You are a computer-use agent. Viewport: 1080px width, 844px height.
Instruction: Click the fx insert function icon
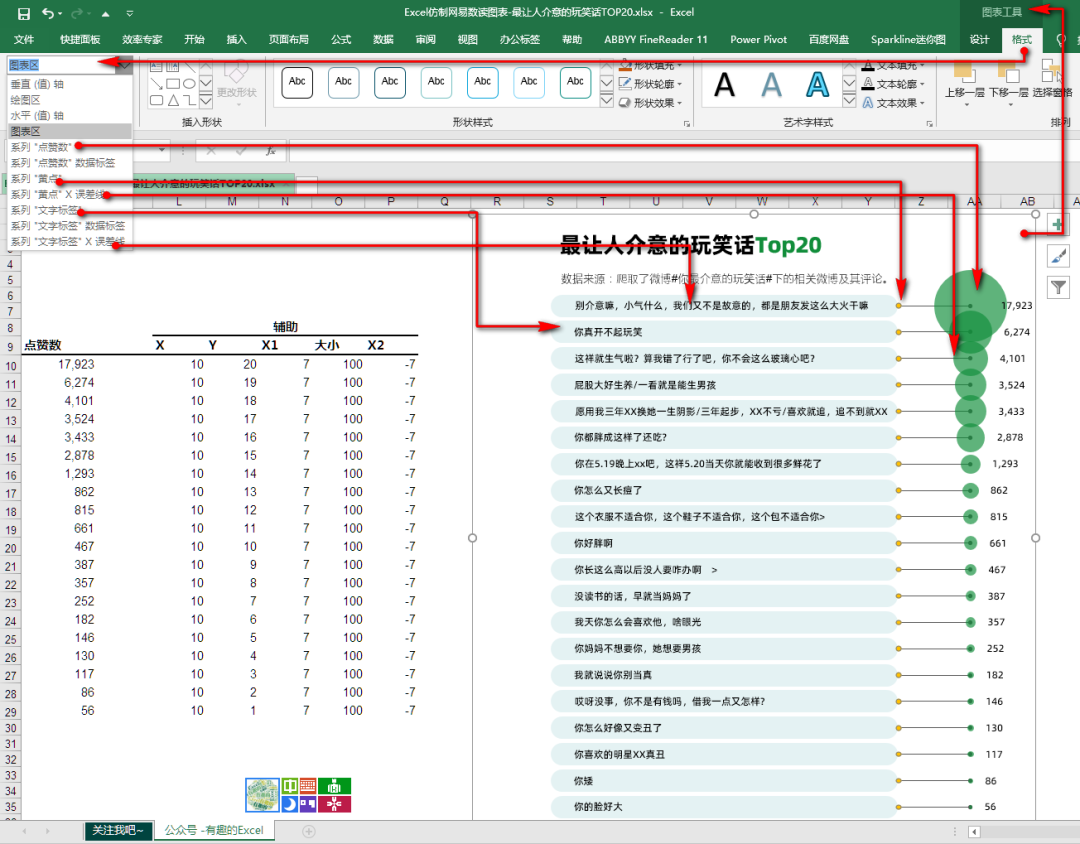[271, 150]
